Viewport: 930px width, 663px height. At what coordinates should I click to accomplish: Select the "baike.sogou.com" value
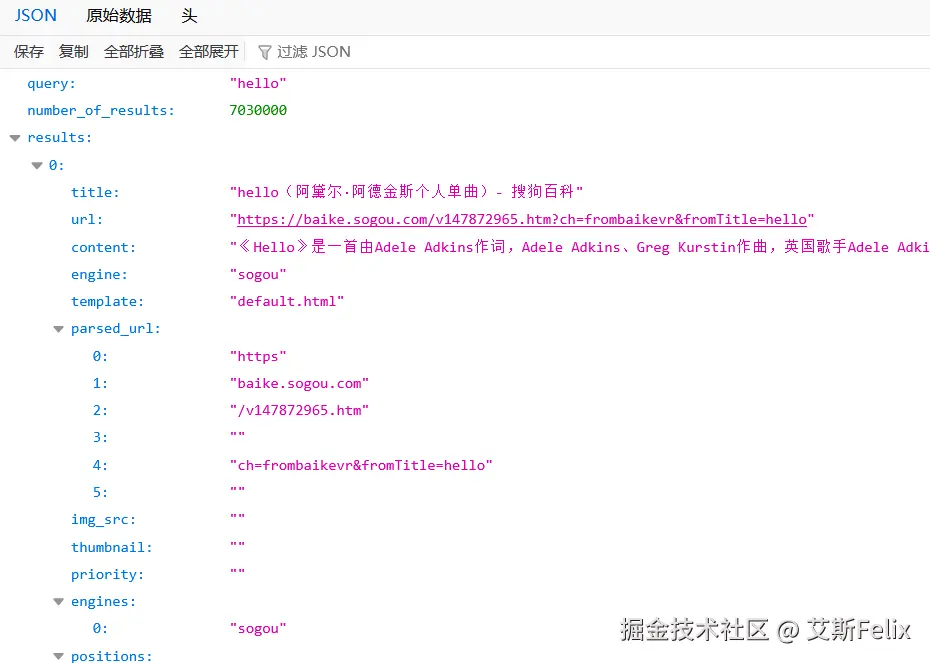point(300,384)
